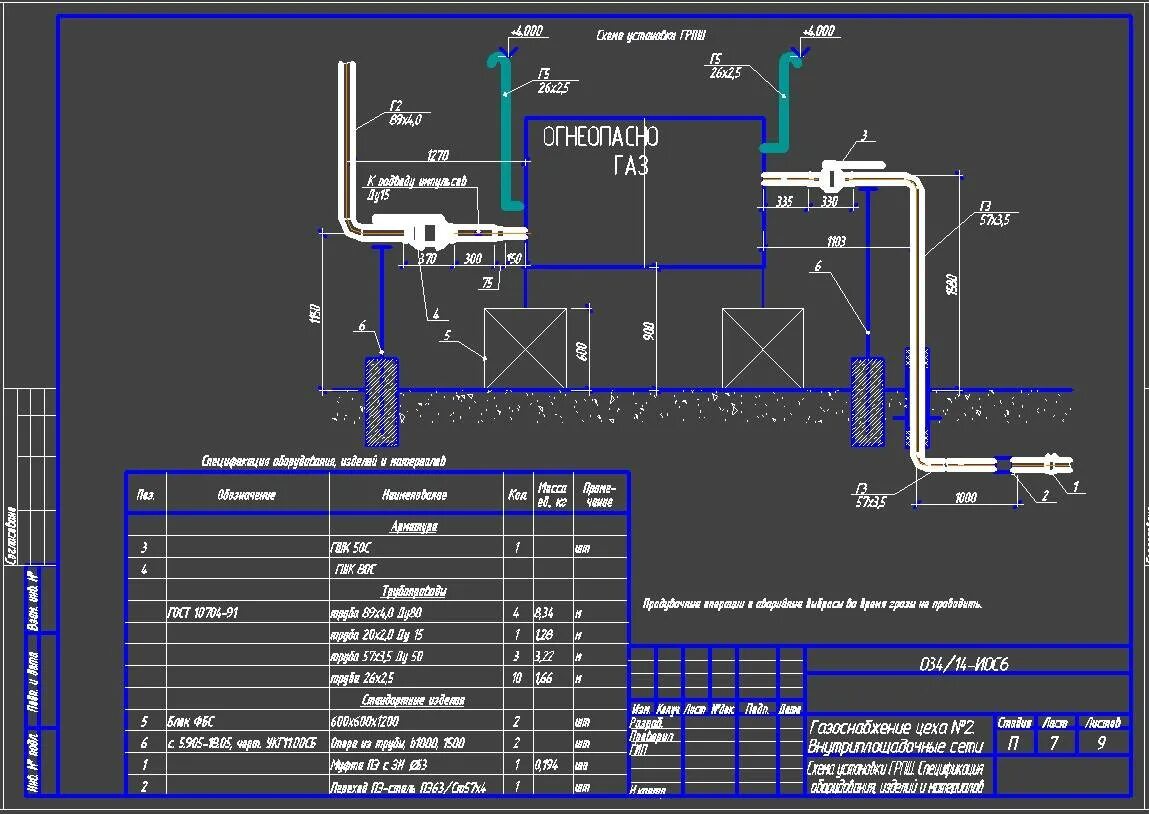Click the 900 vertical dimension

[648, 330]
